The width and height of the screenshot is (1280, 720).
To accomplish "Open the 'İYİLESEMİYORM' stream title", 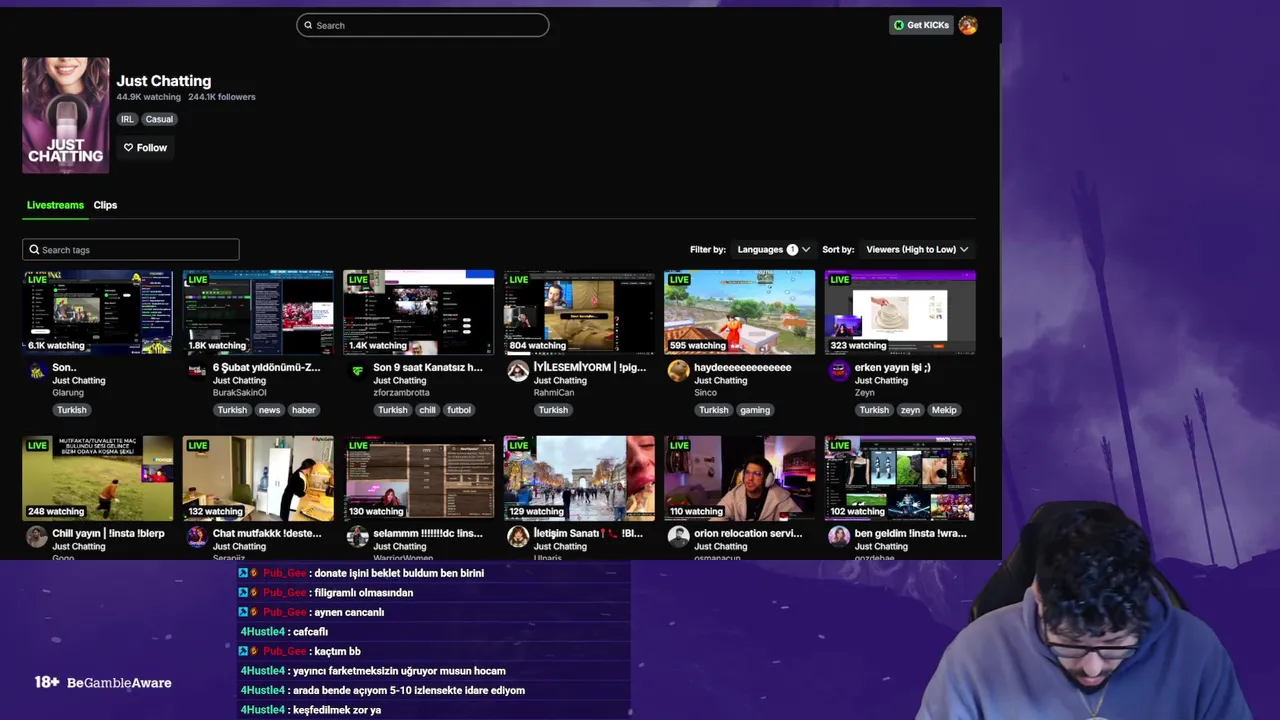I will pos(589,367).
